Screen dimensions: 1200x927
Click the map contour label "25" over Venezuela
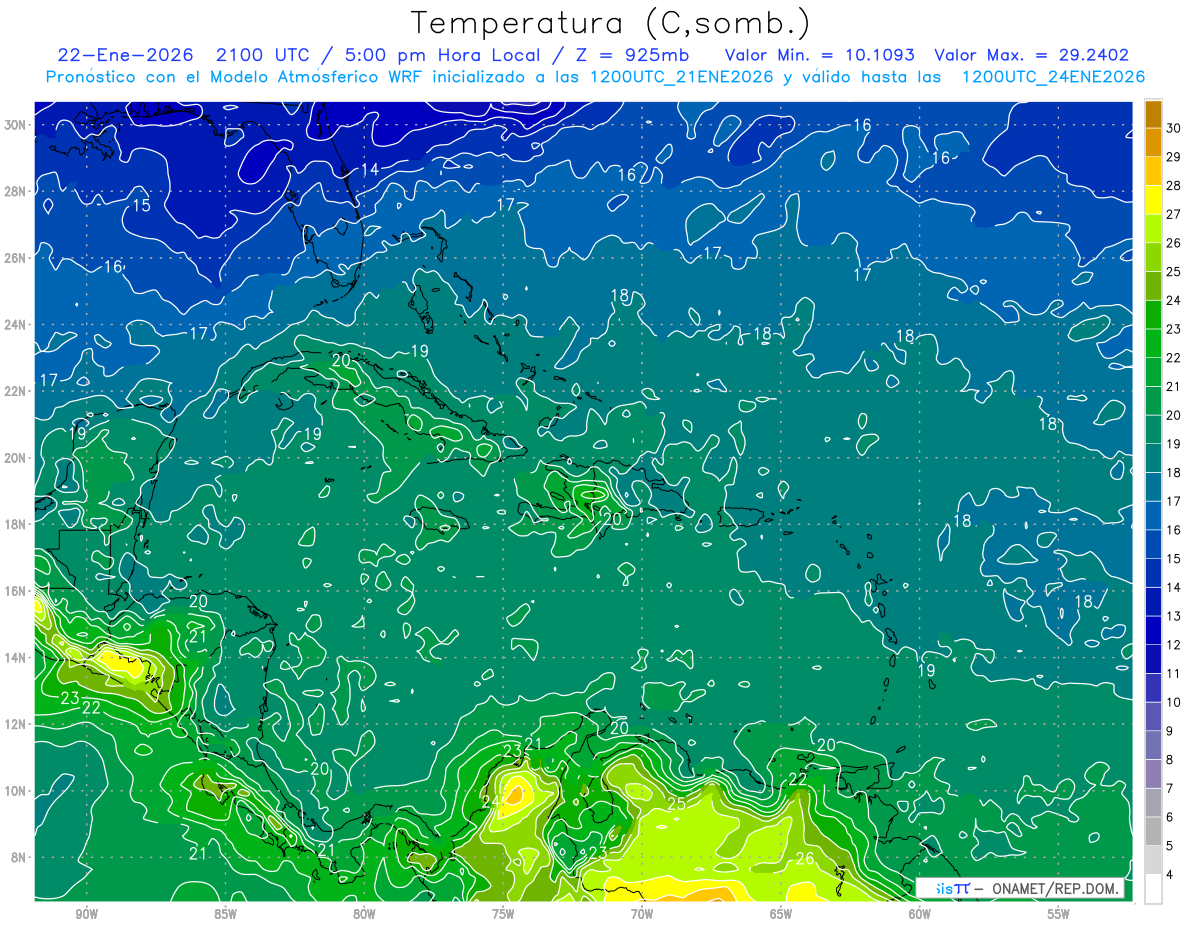click(676, 803)
